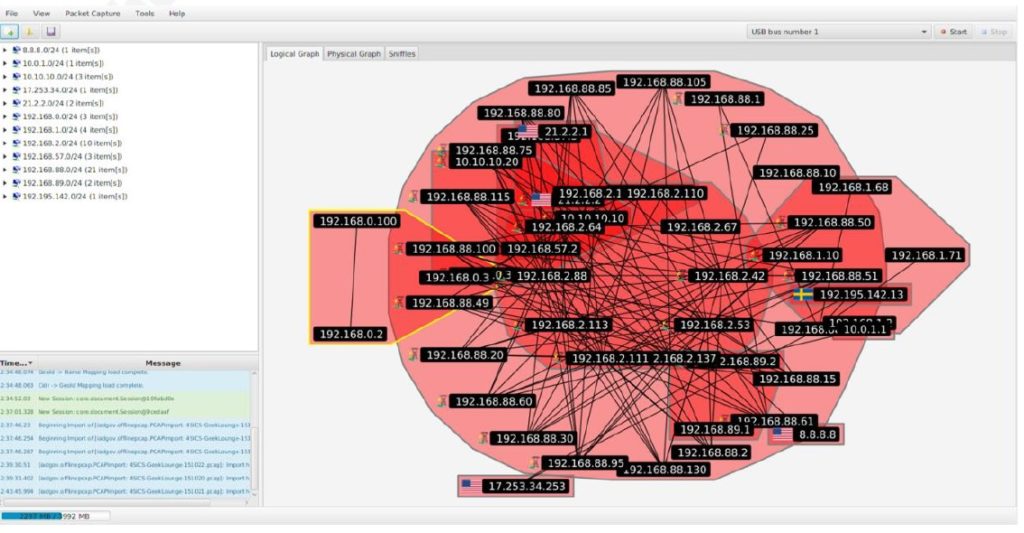Select the 192.168.2.113 graph node
This screenshot has width=1024, height=533.
coord(569,325)
